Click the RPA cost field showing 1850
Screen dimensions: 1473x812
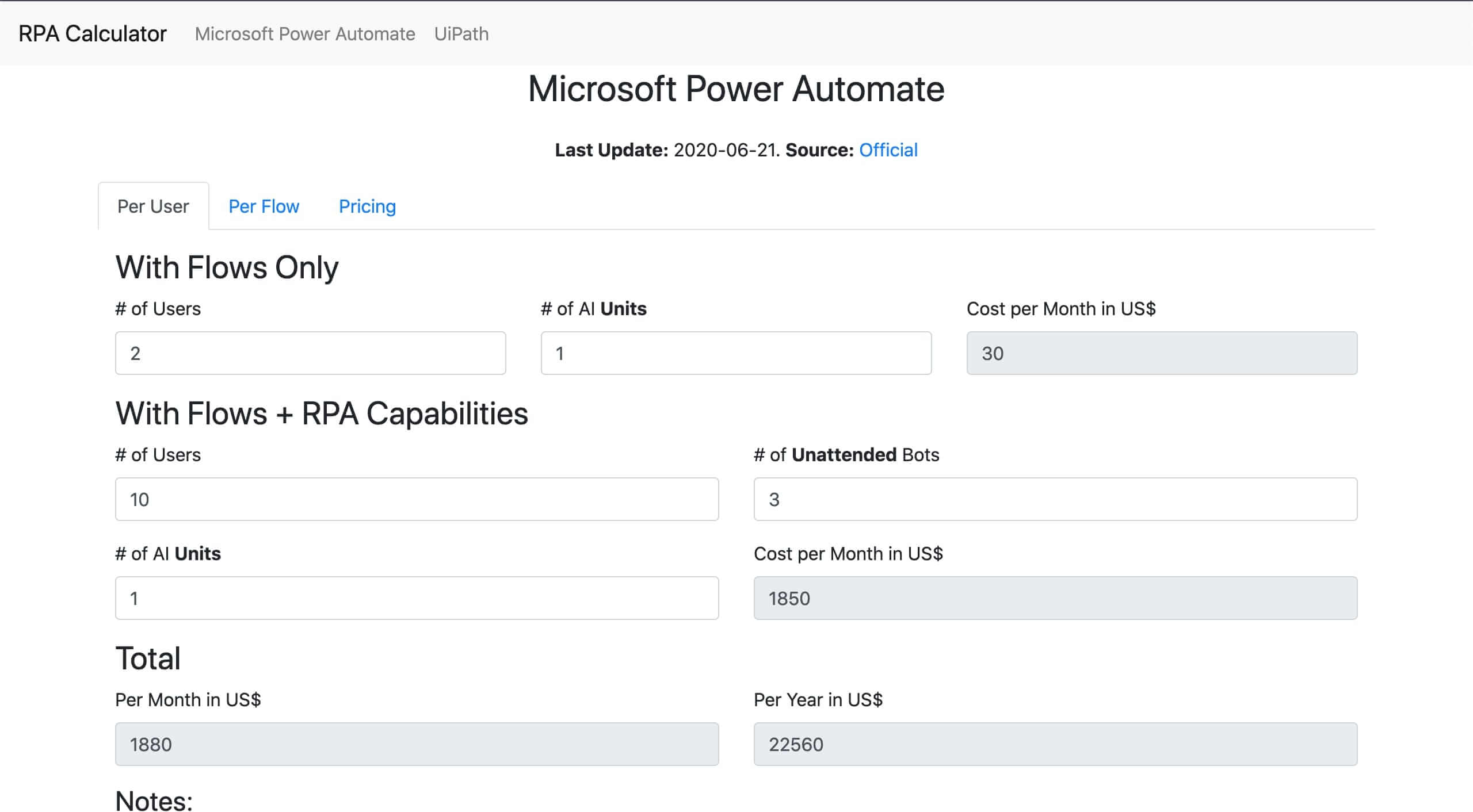click(x=1055, y=598)
